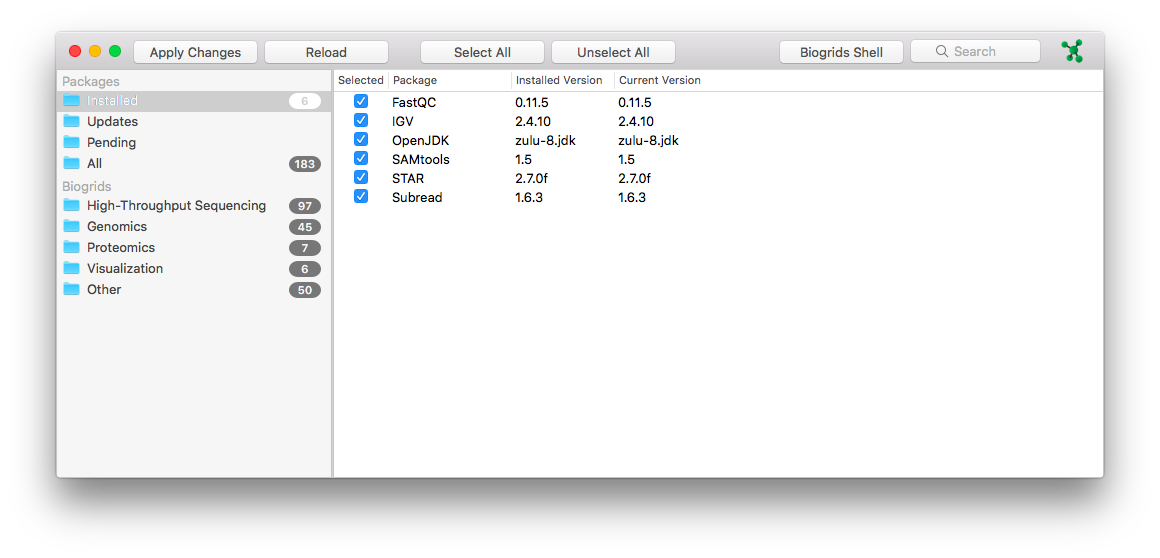Click the Visualization folder icon
Viewport: 1160px width, 558px height.
pos(71,268)
